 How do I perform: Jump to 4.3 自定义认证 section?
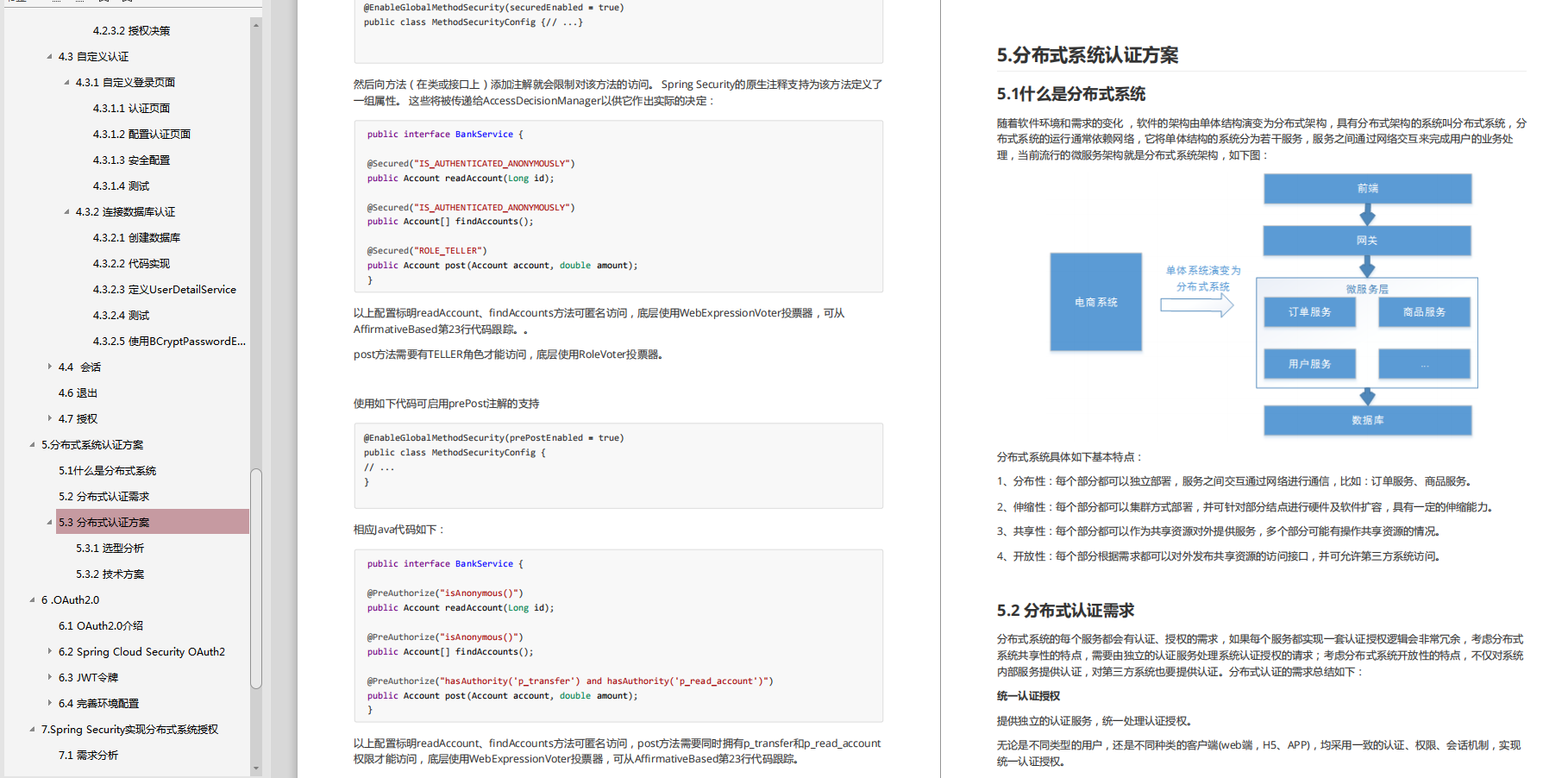pos(93,57)
